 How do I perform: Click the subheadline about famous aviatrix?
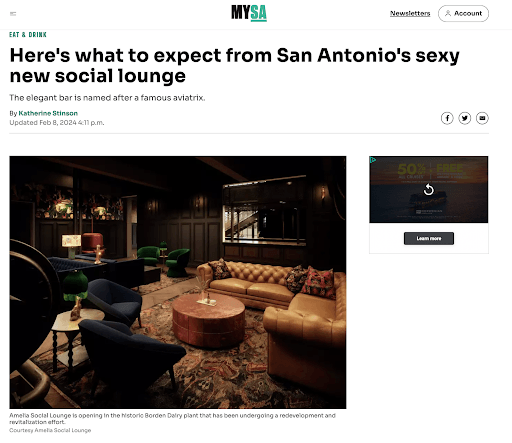click(x=107, y=98)
